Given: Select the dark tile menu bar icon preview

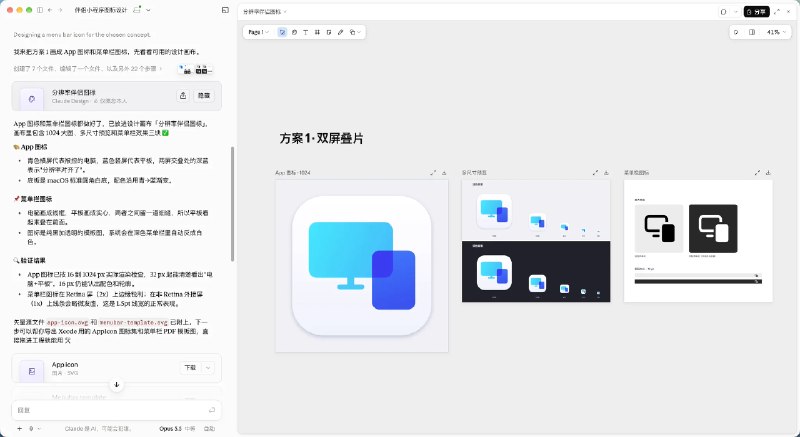Looking at the screenshot, I should pos(713,228).
